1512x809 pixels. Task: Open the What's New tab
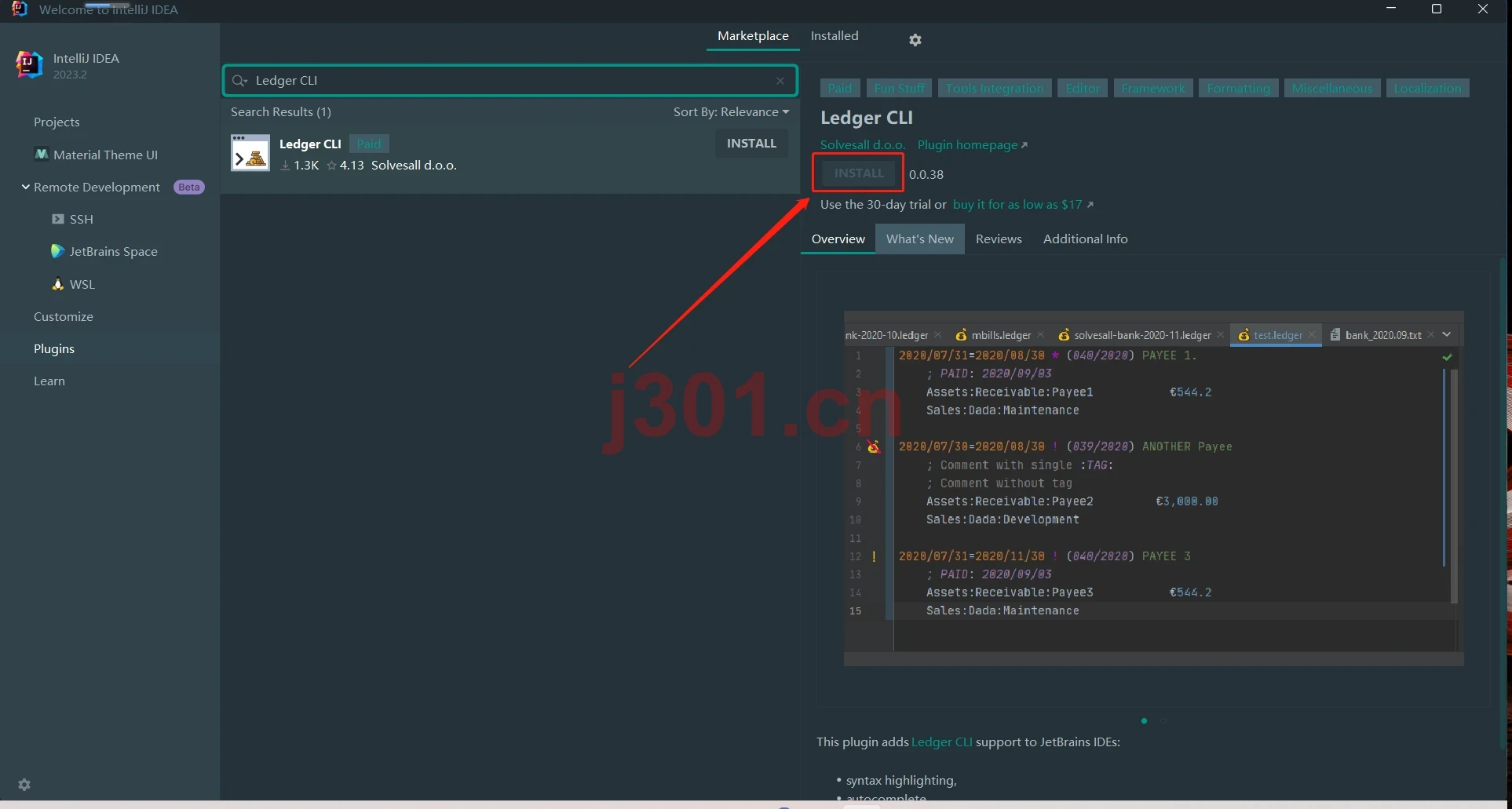pyautogui.click(x=920, y=239)
